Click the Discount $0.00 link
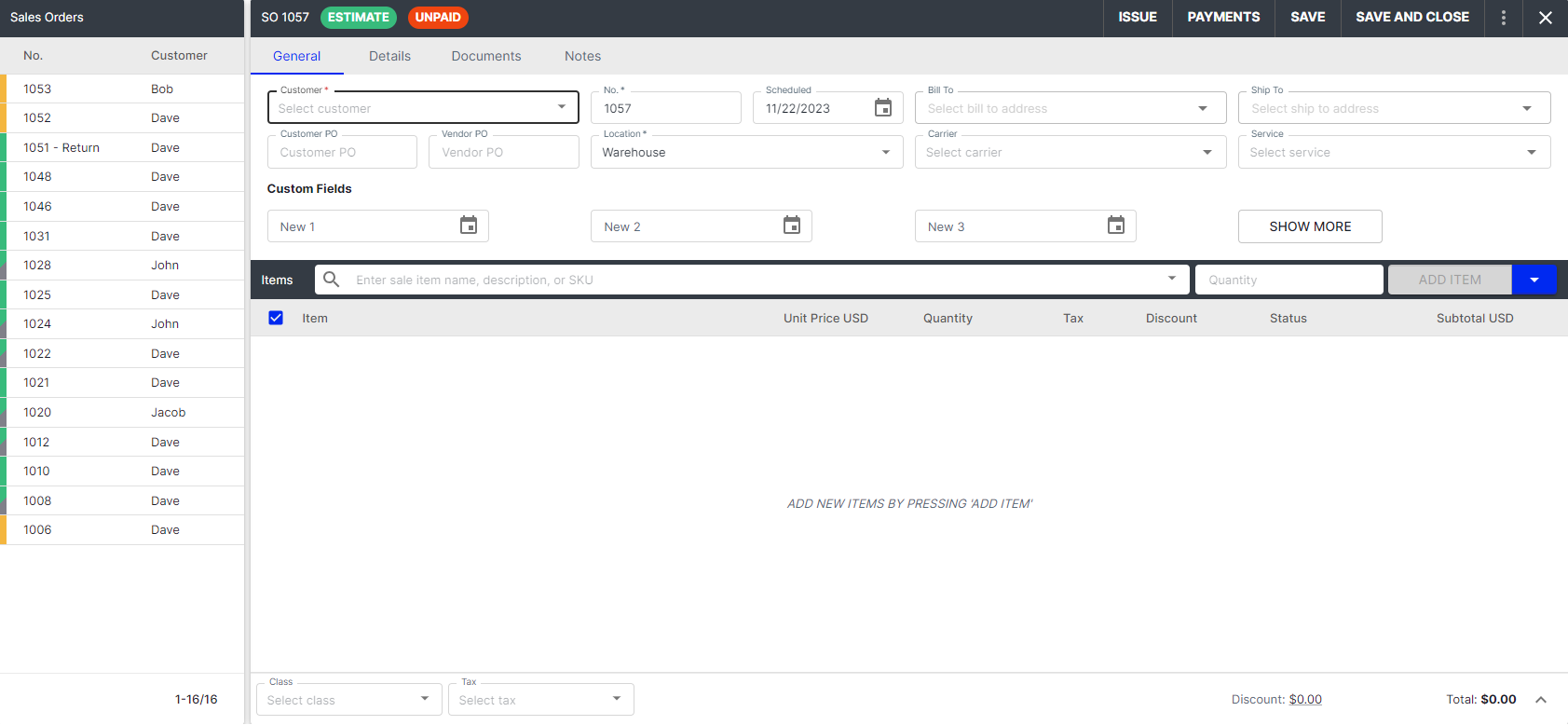The image size is (1568, 725). (1304, 700)
